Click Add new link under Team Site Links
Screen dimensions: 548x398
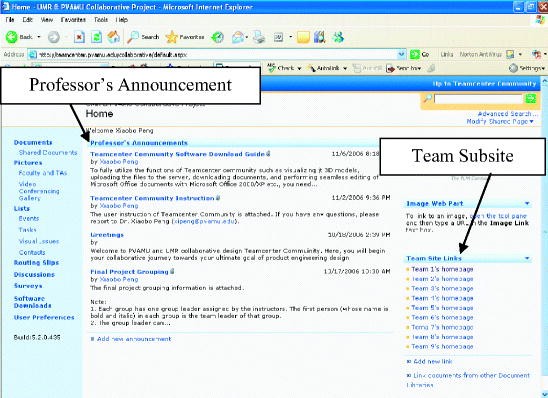tap(433, 361)
